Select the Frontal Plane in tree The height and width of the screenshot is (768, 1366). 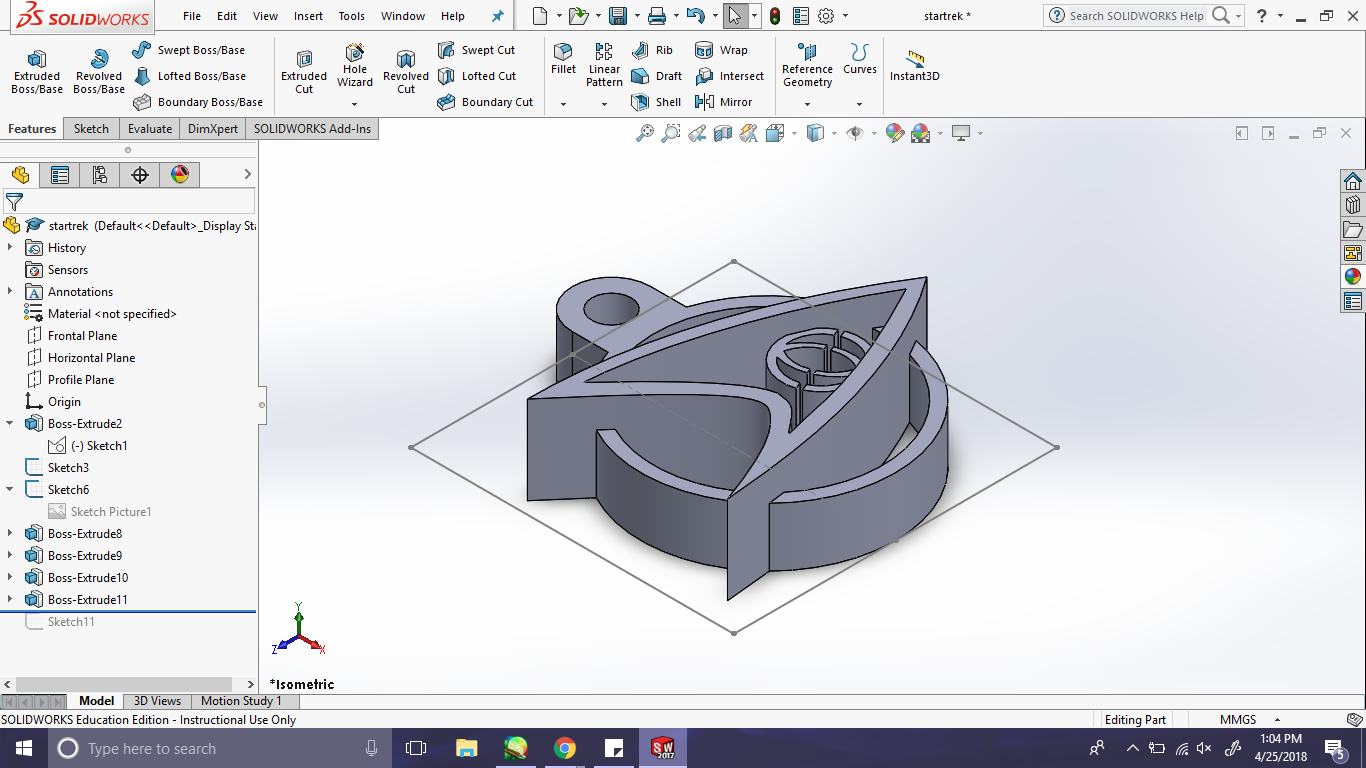(82, 336)
